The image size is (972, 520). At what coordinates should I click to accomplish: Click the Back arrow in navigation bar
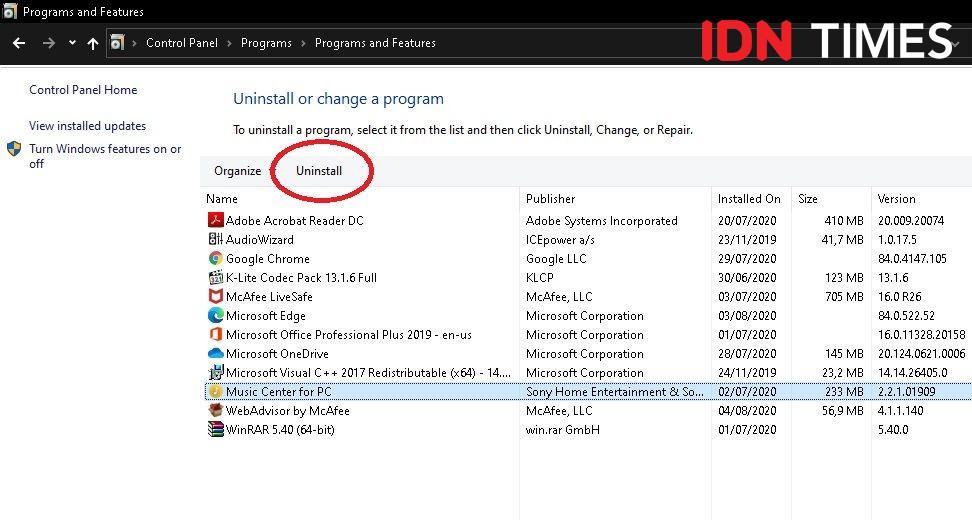click(19, 43)
